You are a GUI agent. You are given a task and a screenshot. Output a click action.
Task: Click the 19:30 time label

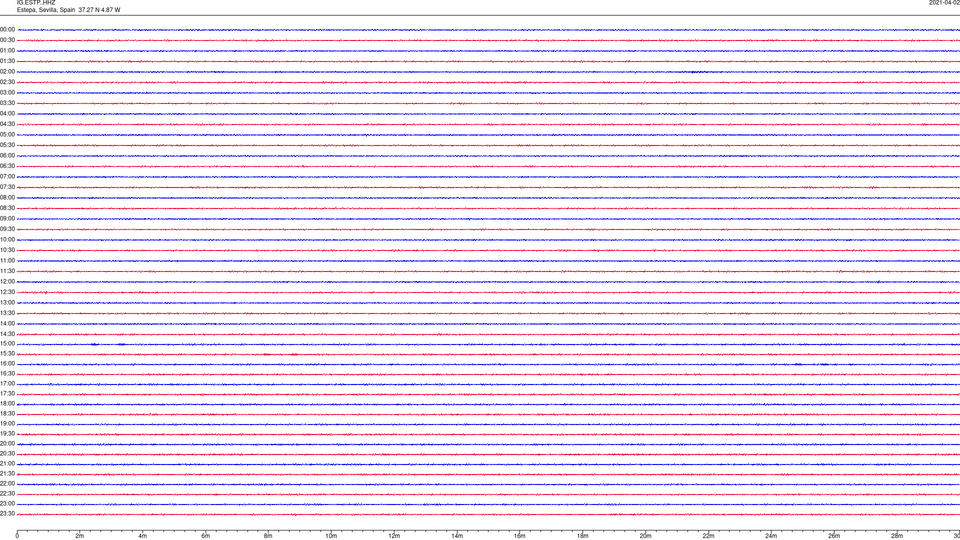[x=7, y=433]
